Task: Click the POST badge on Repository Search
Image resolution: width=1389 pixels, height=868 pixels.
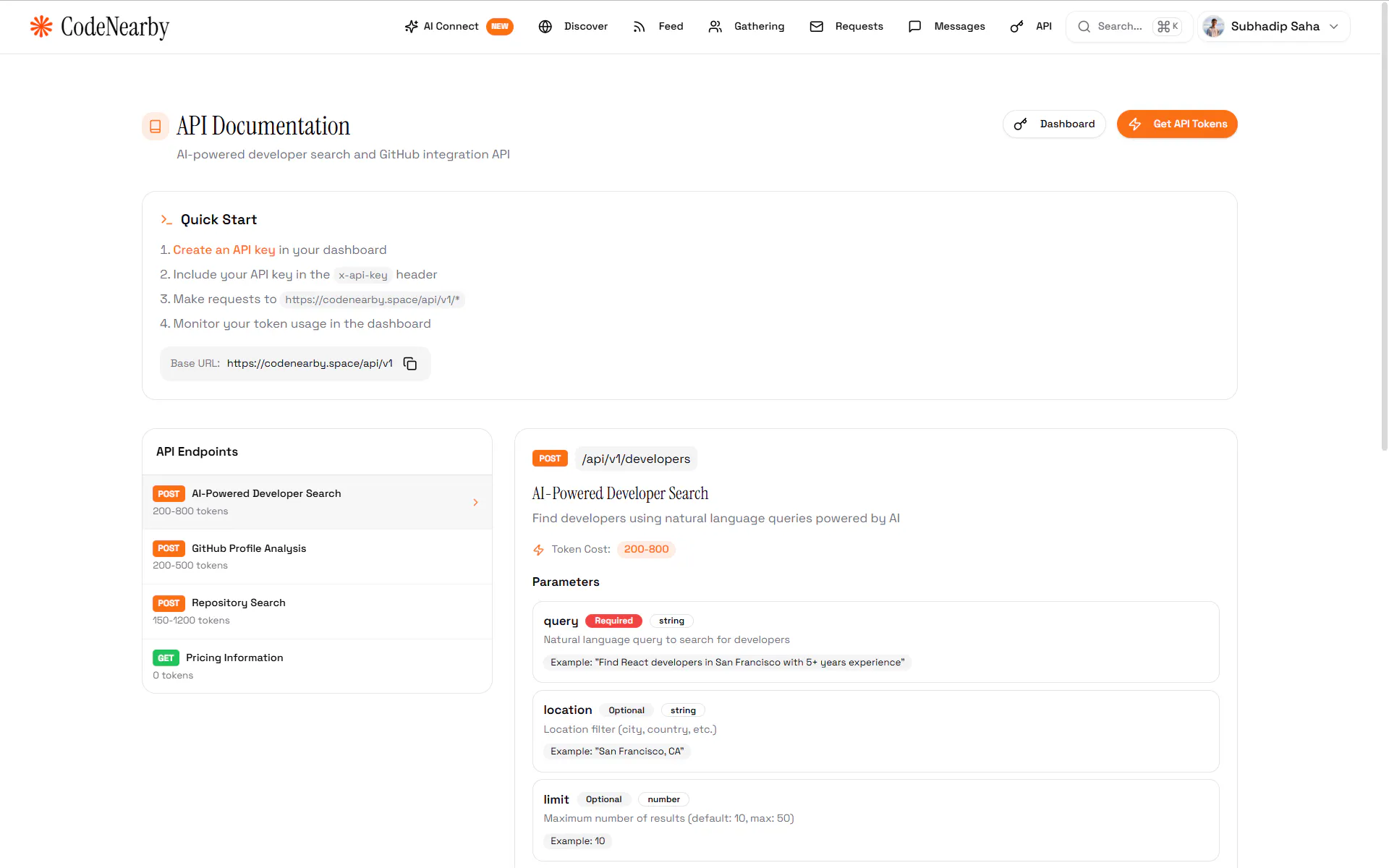Action: [169, 603]
